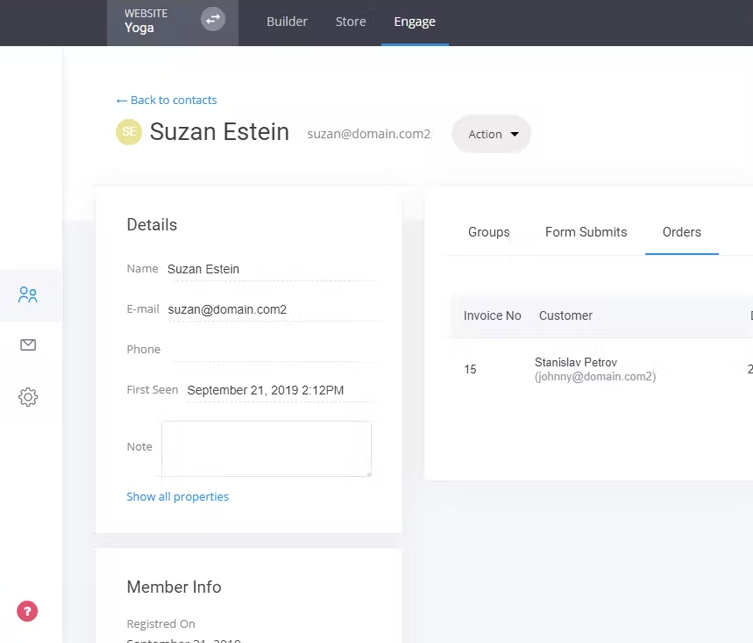Image resolution: width=753 pixels, height=643 pixels.
Task: Open the Form Submits tab
Action: (586, 232)
